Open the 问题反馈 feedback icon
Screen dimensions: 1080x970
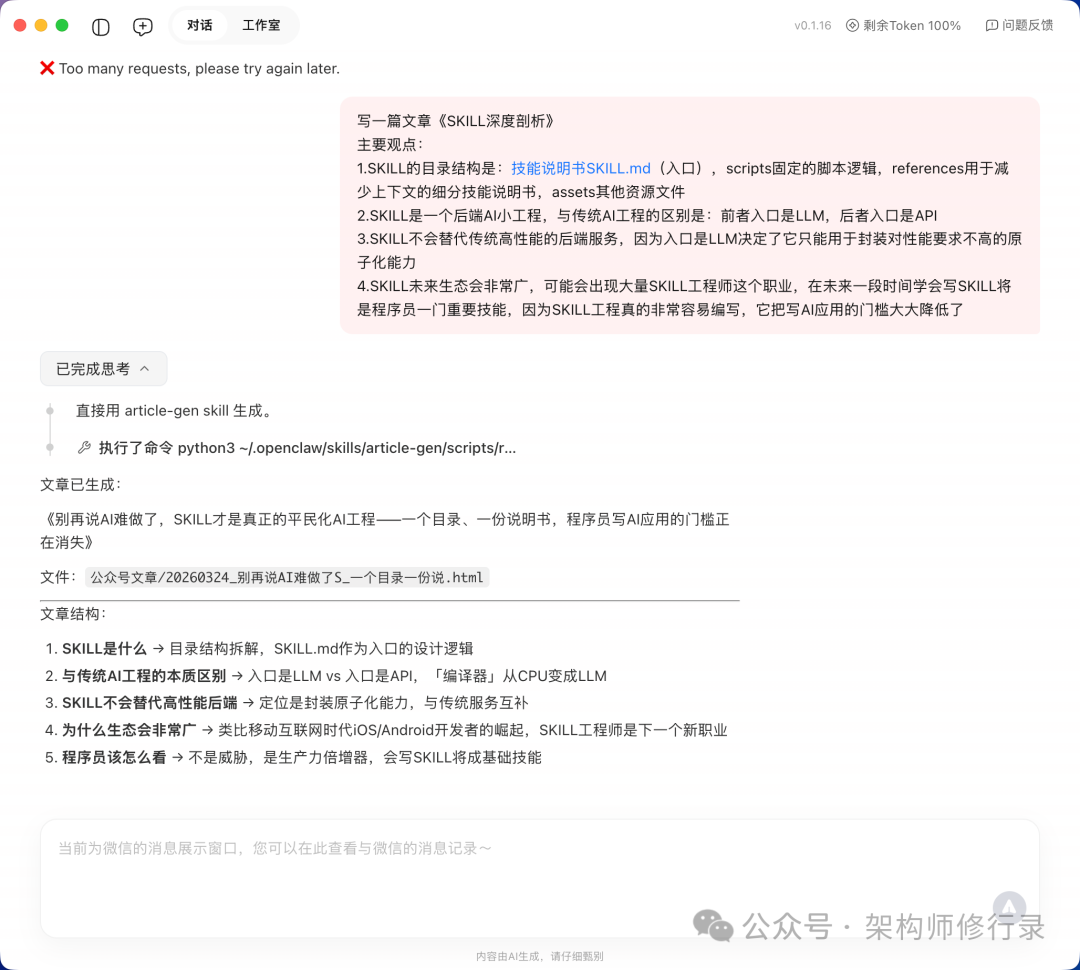[991, 25]
